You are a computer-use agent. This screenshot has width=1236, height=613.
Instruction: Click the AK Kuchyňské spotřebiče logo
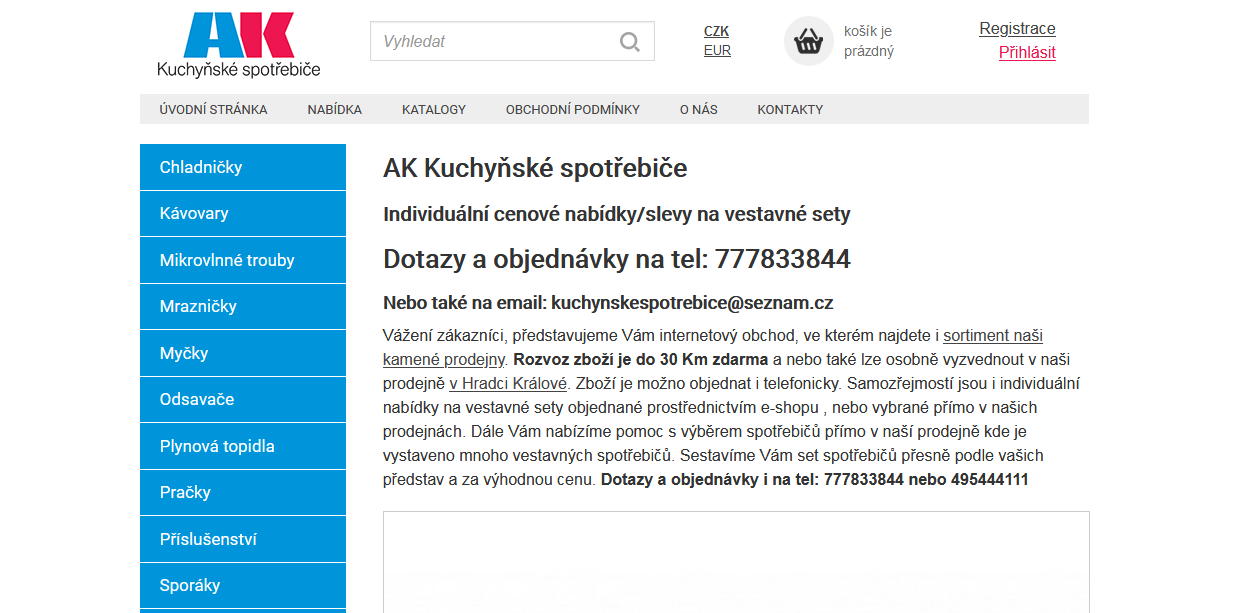(x=239, y=45)
